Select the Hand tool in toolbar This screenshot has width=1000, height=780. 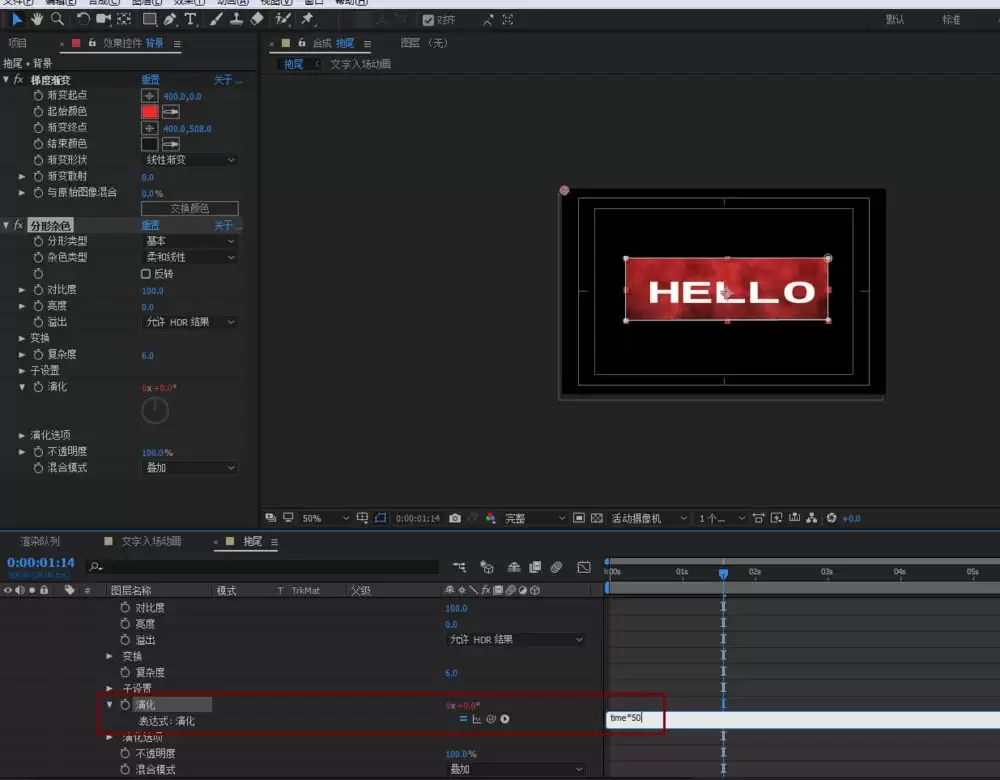click(x=37, y=19)
